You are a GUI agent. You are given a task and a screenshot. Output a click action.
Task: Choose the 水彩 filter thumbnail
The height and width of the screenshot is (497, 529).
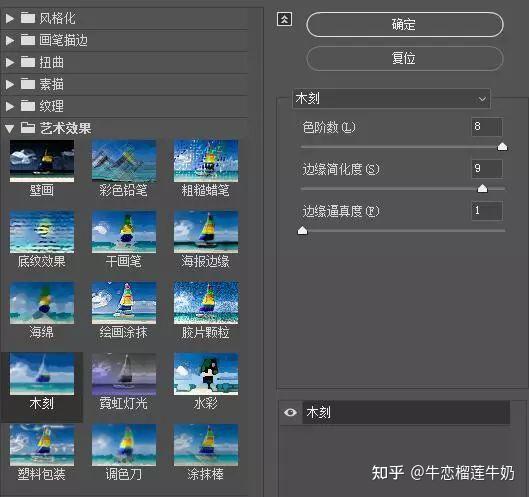[x=206, y=374]
